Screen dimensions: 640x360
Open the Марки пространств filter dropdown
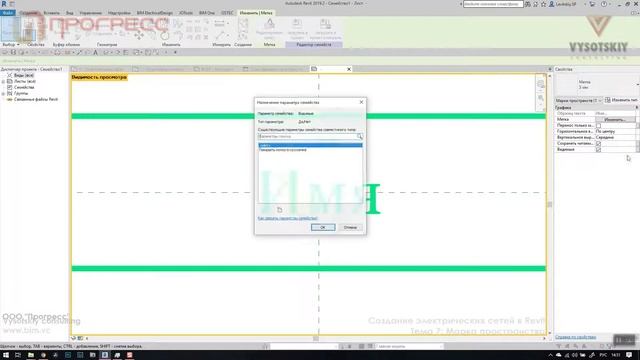(x=579, y=100)
